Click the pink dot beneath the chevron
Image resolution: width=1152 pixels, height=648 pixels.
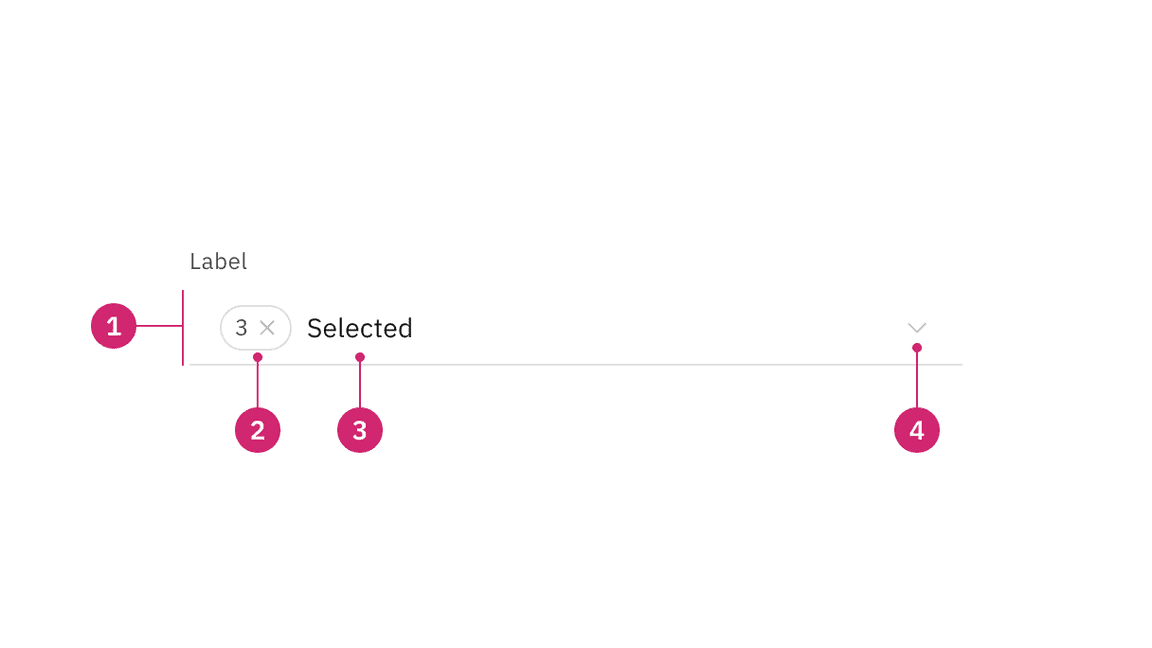(x=917, y=348)
